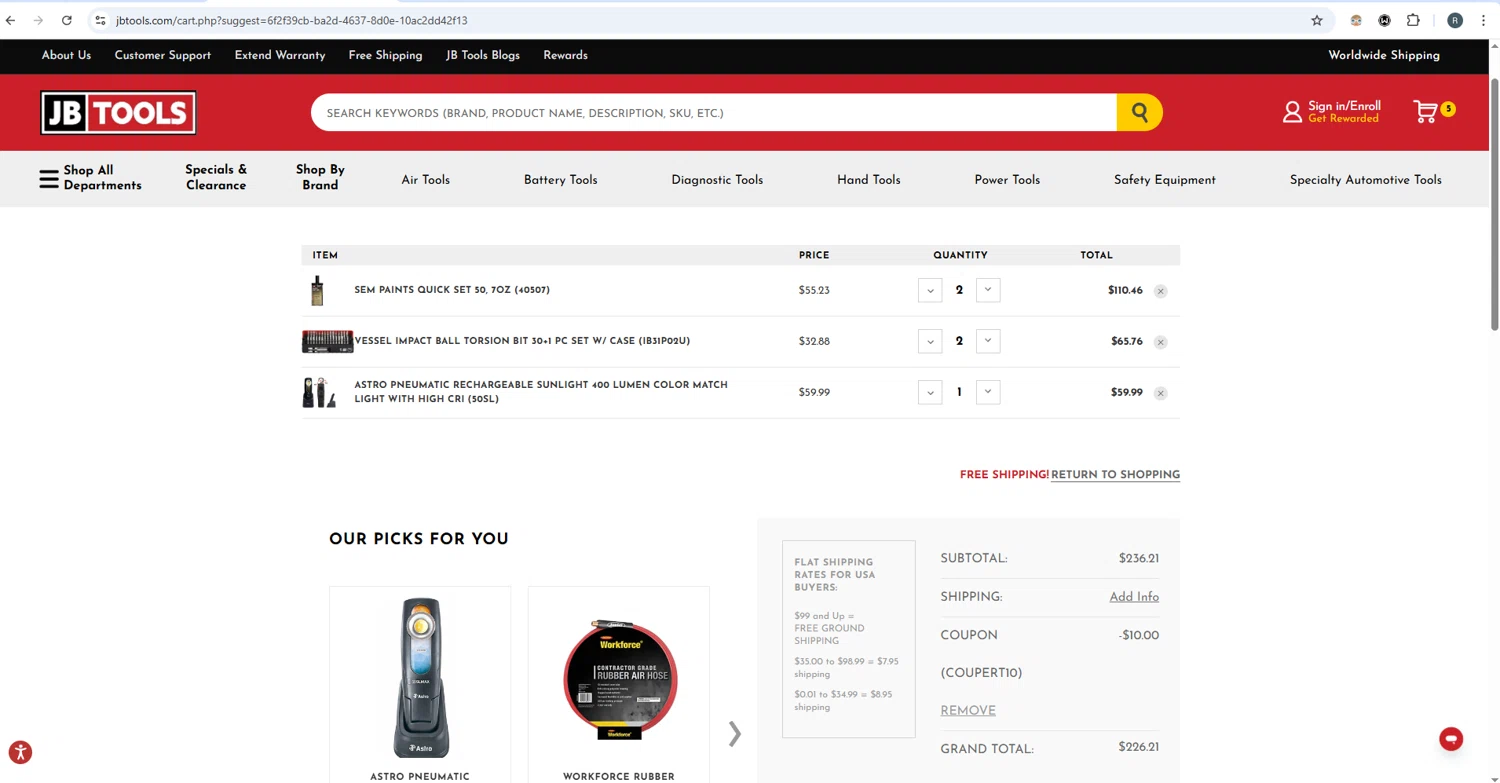The height and width of the screenshot is (783, 1500).
Task: Increase quantity of SEM Paints Quick Set
Action: tap(988, 290)
